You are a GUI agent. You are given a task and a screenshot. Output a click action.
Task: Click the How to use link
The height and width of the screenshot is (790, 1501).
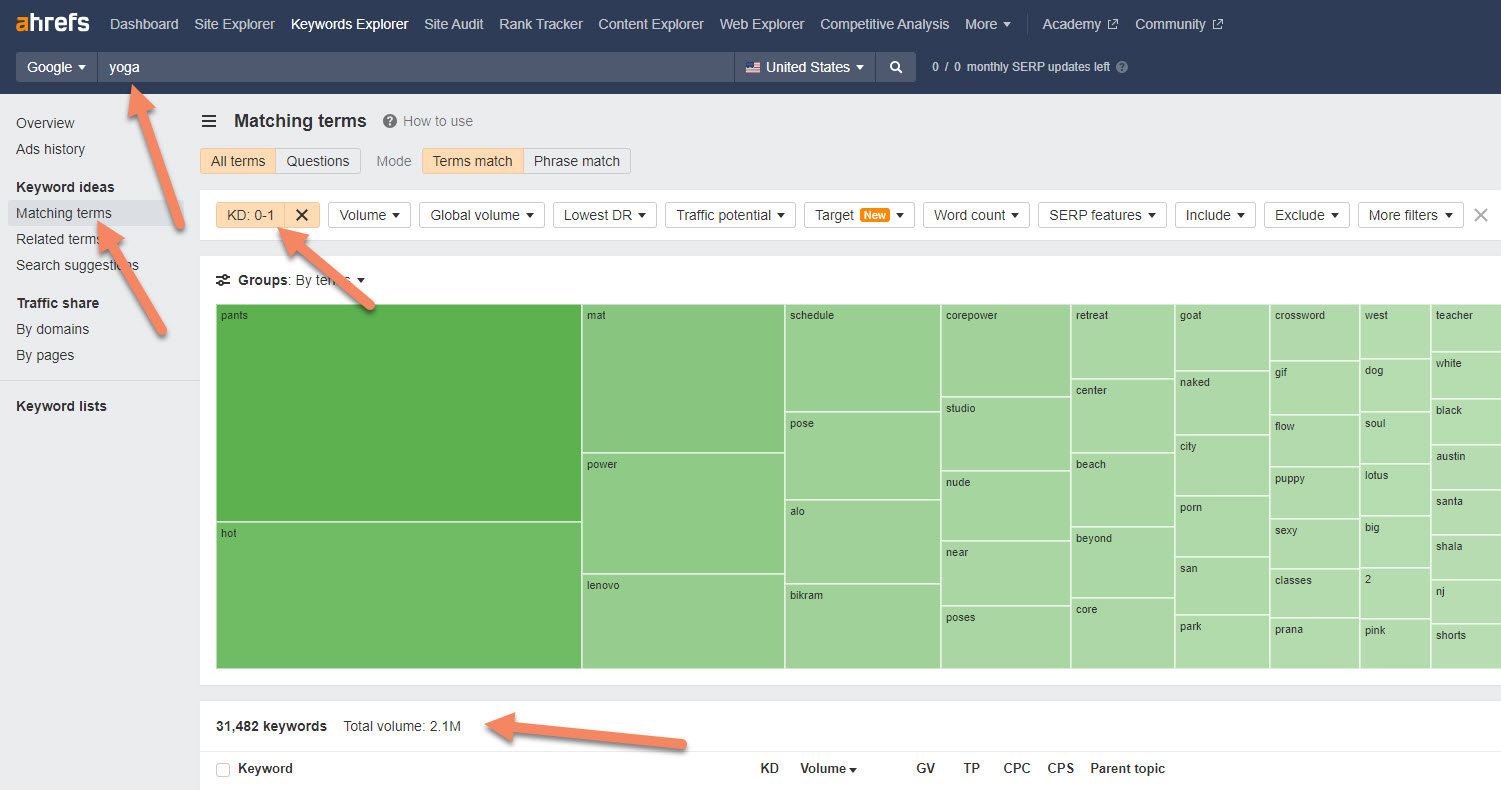[x=438, y=121]
